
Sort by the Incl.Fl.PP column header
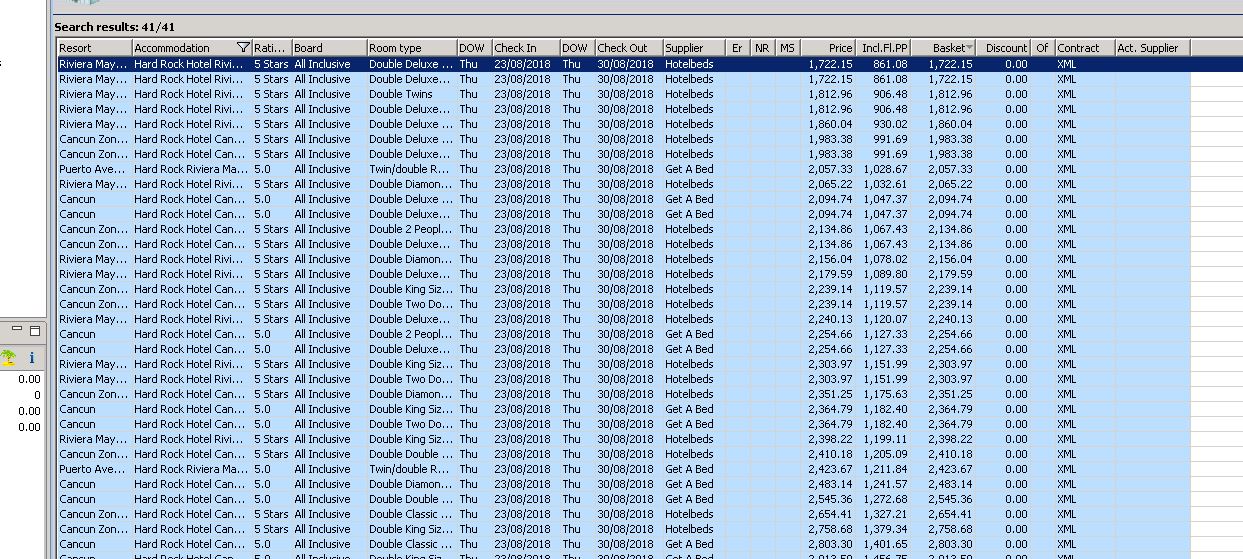[883, 47]
